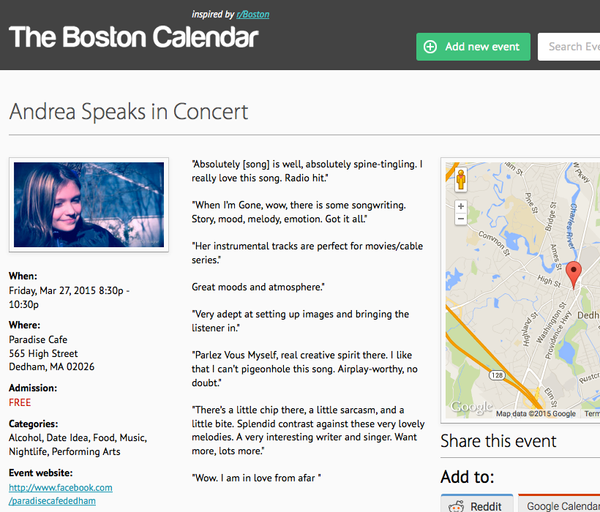The image size is (600, 512).
Task: Zoom in on the map
Action: (x=461, y=206)
